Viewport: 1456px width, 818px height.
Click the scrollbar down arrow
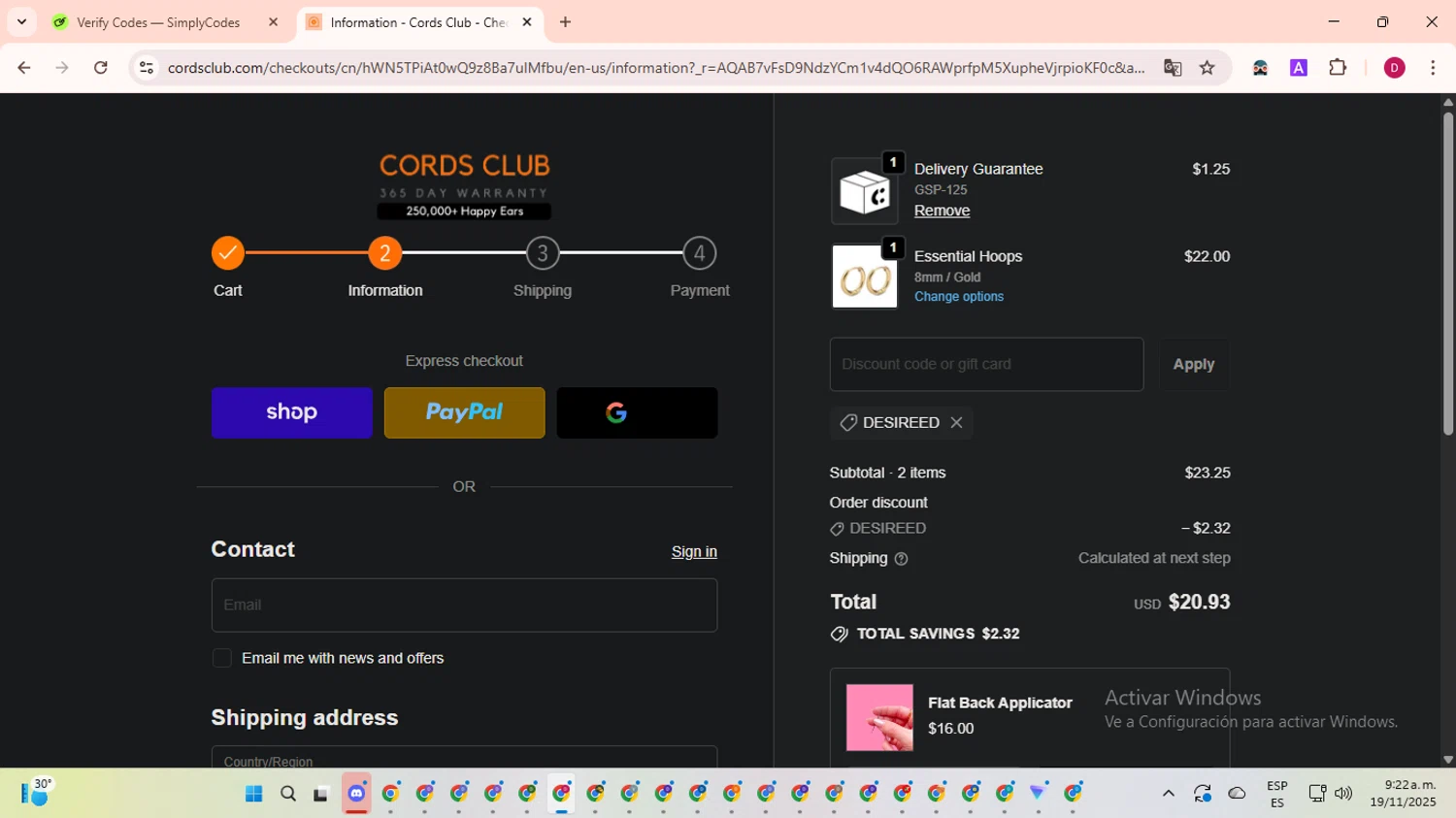1447,760
